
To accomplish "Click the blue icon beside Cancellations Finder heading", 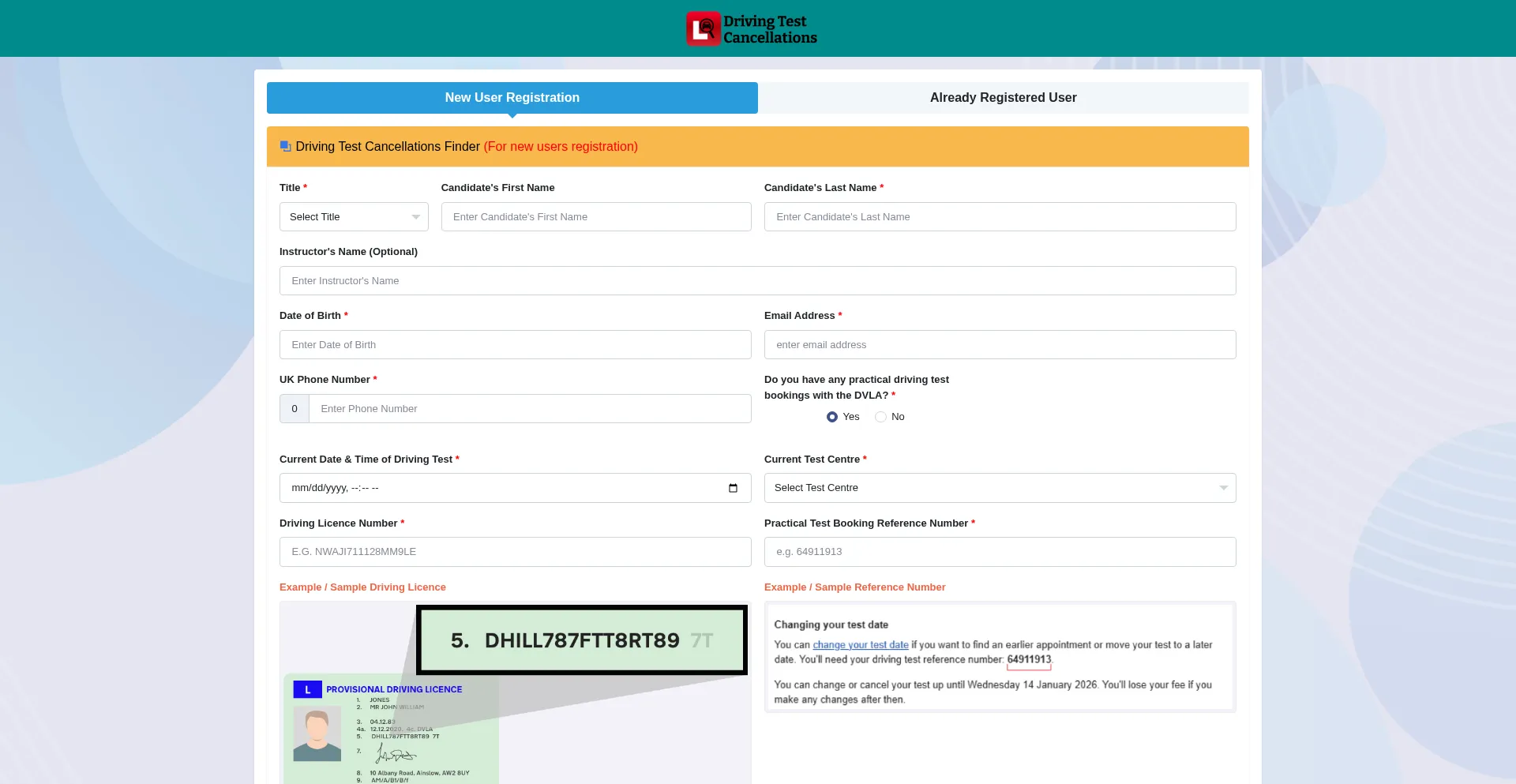I will [x=286, y=147].
